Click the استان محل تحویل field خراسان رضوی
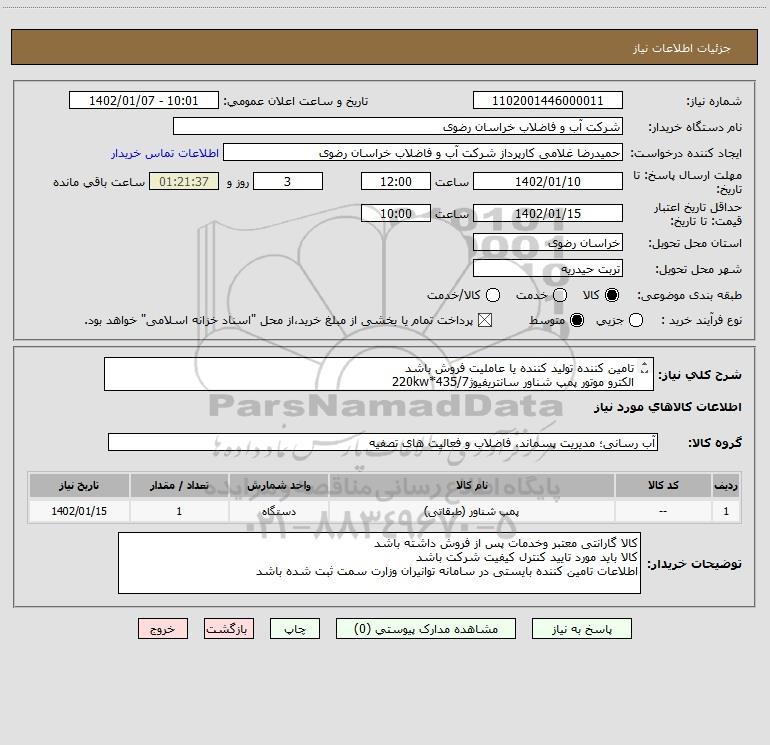 (548, 243)
